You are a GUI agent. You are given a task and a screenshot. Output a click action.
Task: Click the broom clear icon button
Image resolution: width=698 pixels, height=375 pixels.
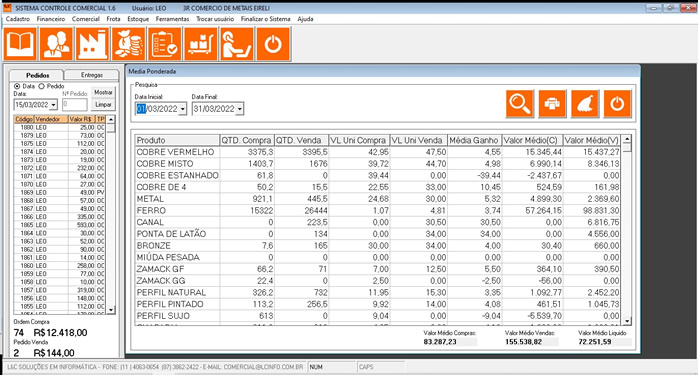click(x=584, y=104)
